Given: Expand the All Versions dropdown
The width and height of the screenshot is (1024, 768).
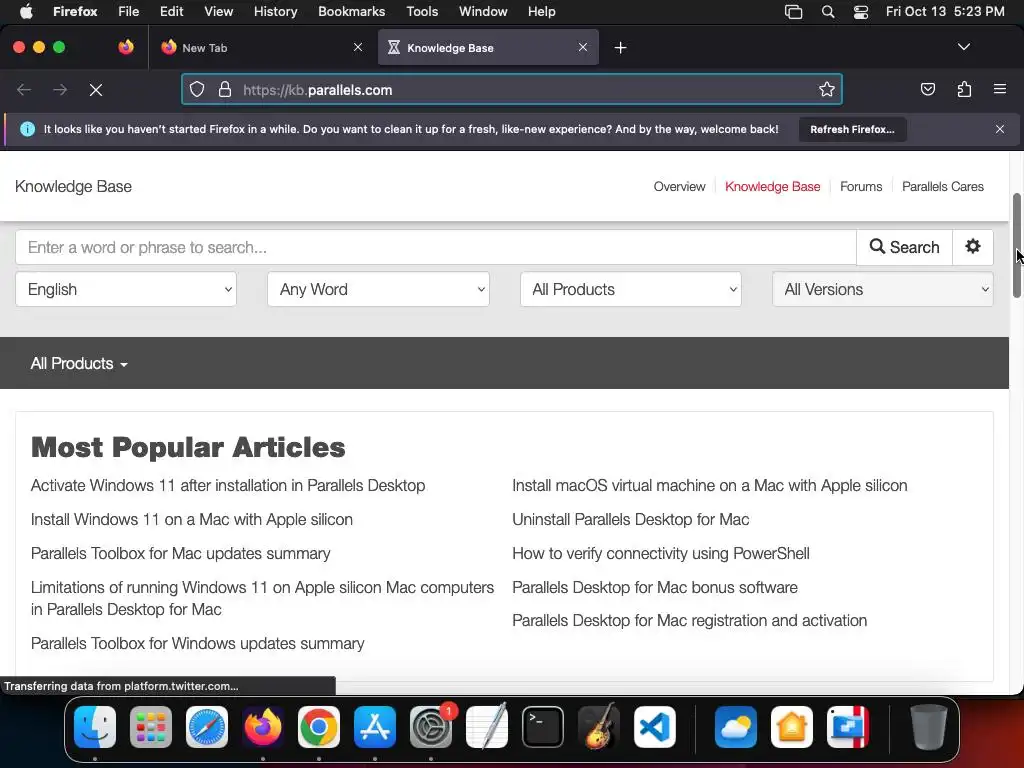Looking at the screenshot, I should tap(883, 289).
